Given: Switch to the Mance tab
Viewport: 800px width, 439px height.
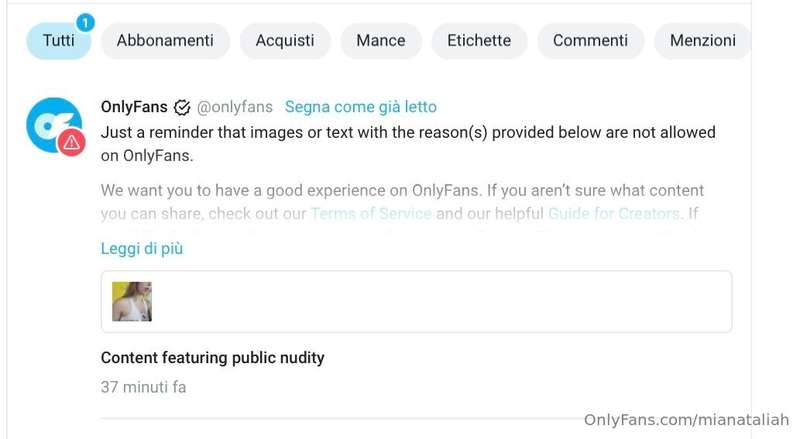Looking at the screenshot, I should (x=381, y=41).
